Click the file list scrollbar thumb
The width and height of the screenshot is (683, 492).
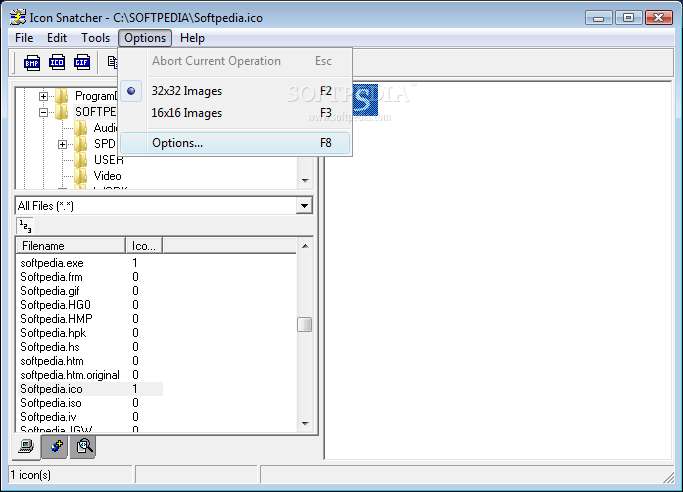point(304,324)
